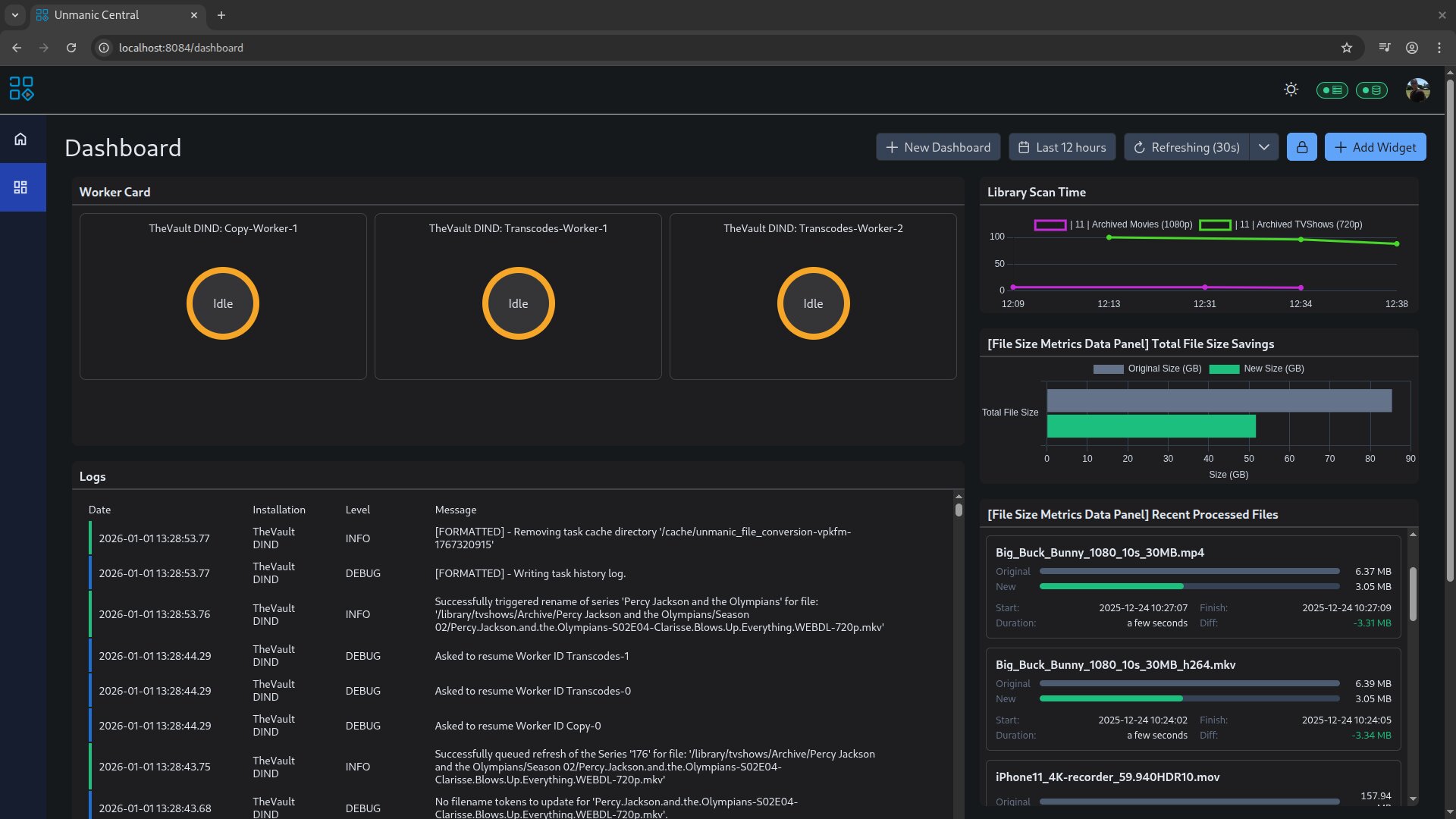Open the user profile avatar
Image resolution: width=1456 pixels, height=819 pixels.
coord(1417,89)
